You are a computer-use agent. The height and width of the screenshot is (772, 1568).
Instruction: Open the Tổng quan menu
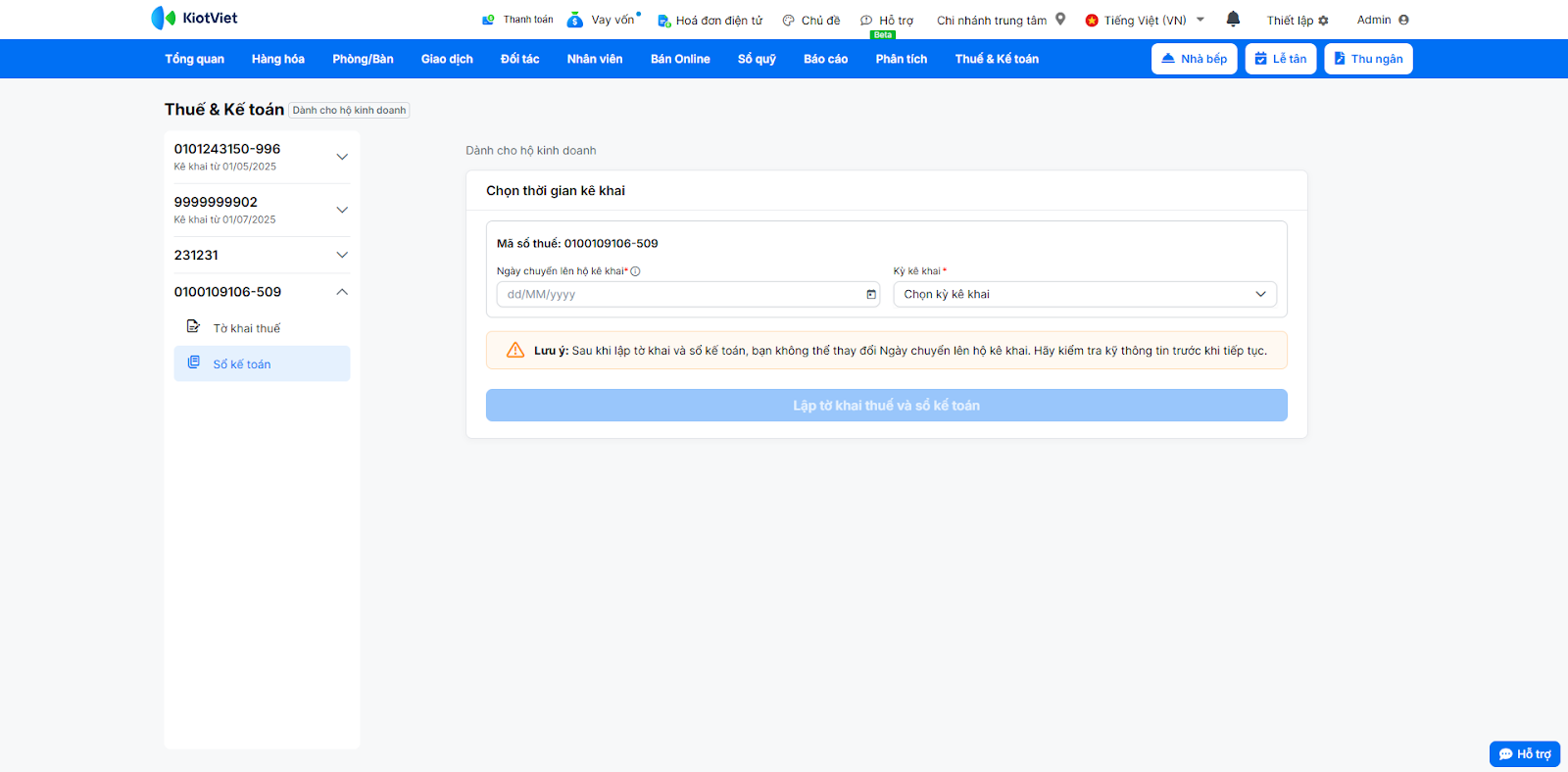pyautogui.click(x=194, y=59)
